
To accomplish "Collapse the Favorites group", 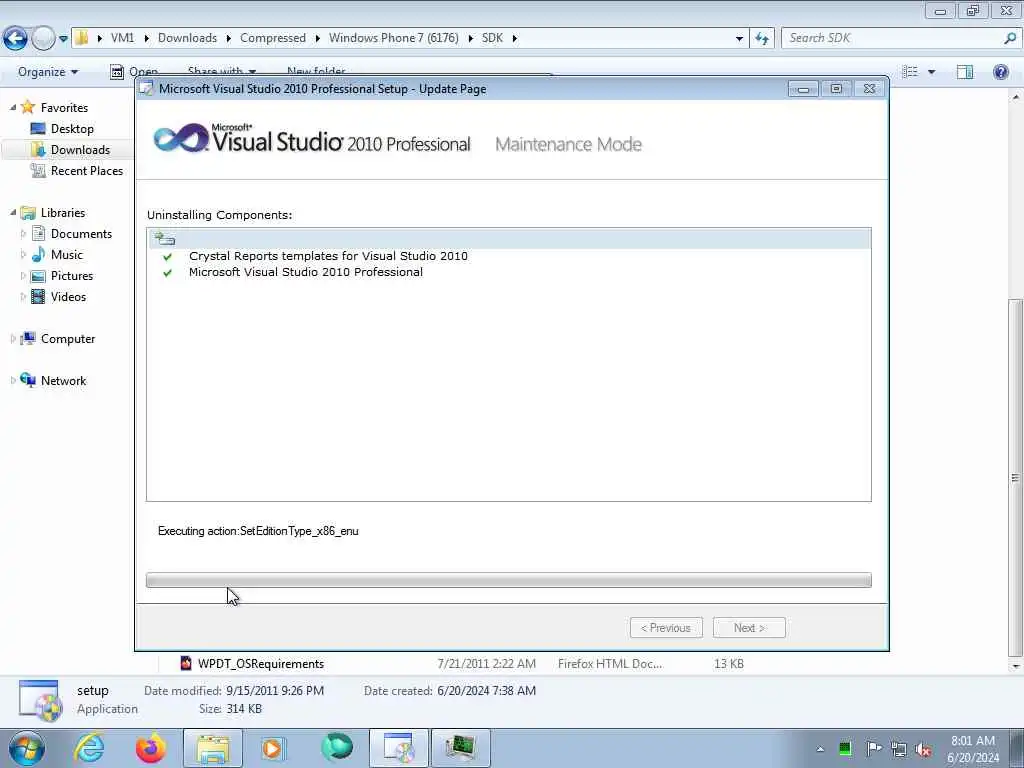I will coord(13,107).
